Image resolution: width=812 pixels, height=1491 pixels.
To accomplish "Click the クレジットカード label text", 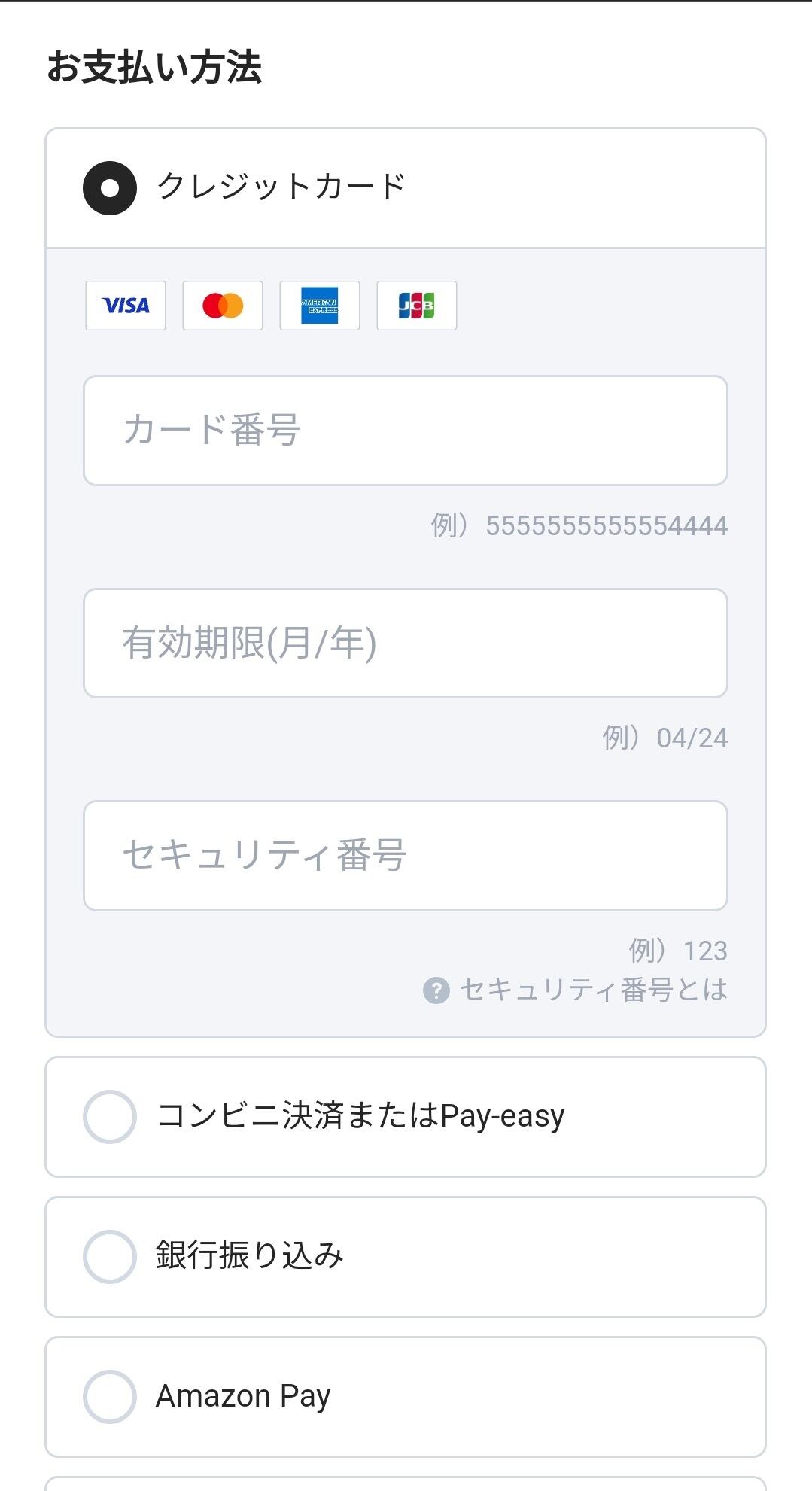I will pos(281,187).
